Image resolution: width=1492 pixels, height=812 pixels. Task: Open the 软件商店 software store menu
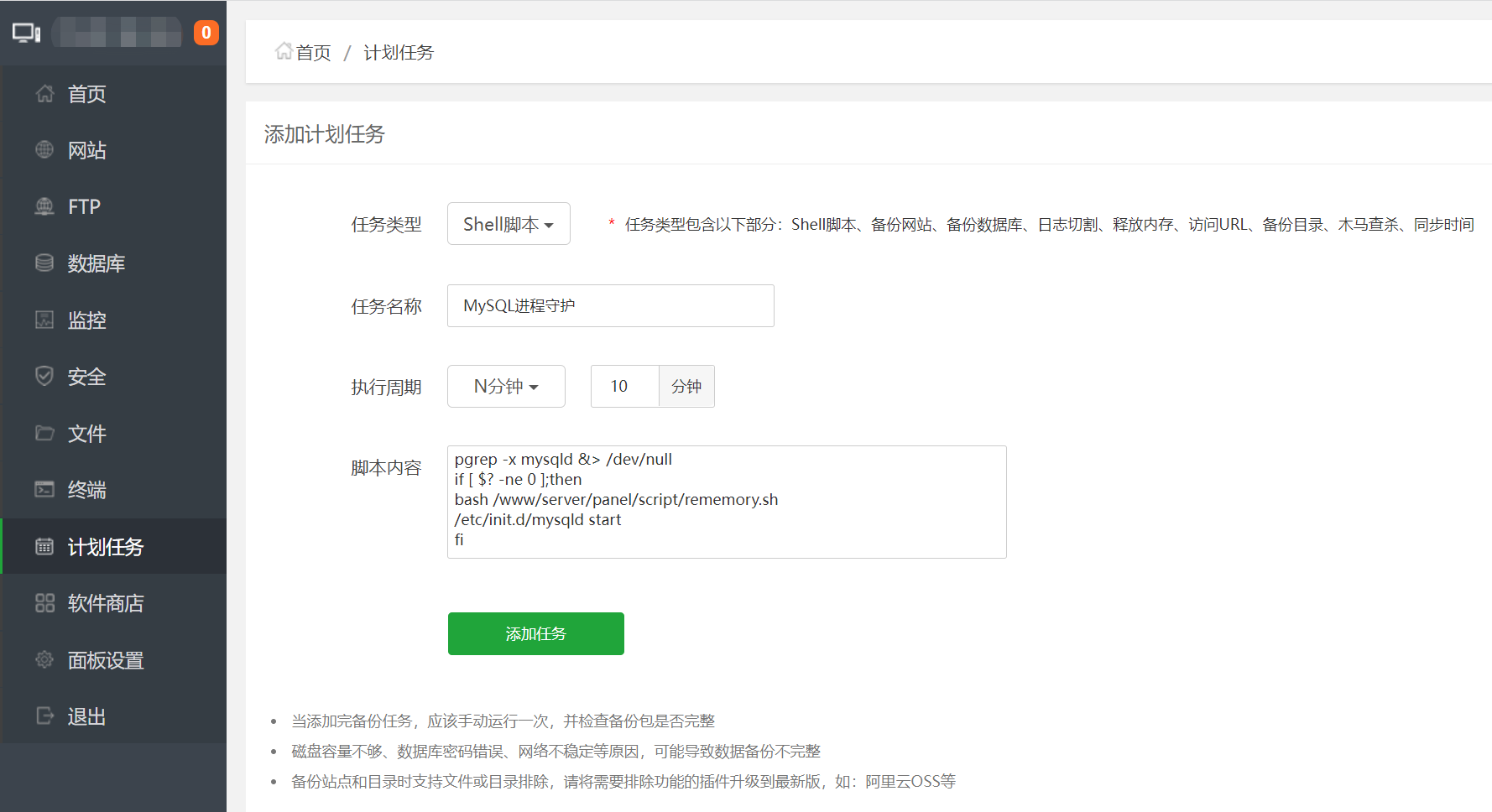click(105, 603)
